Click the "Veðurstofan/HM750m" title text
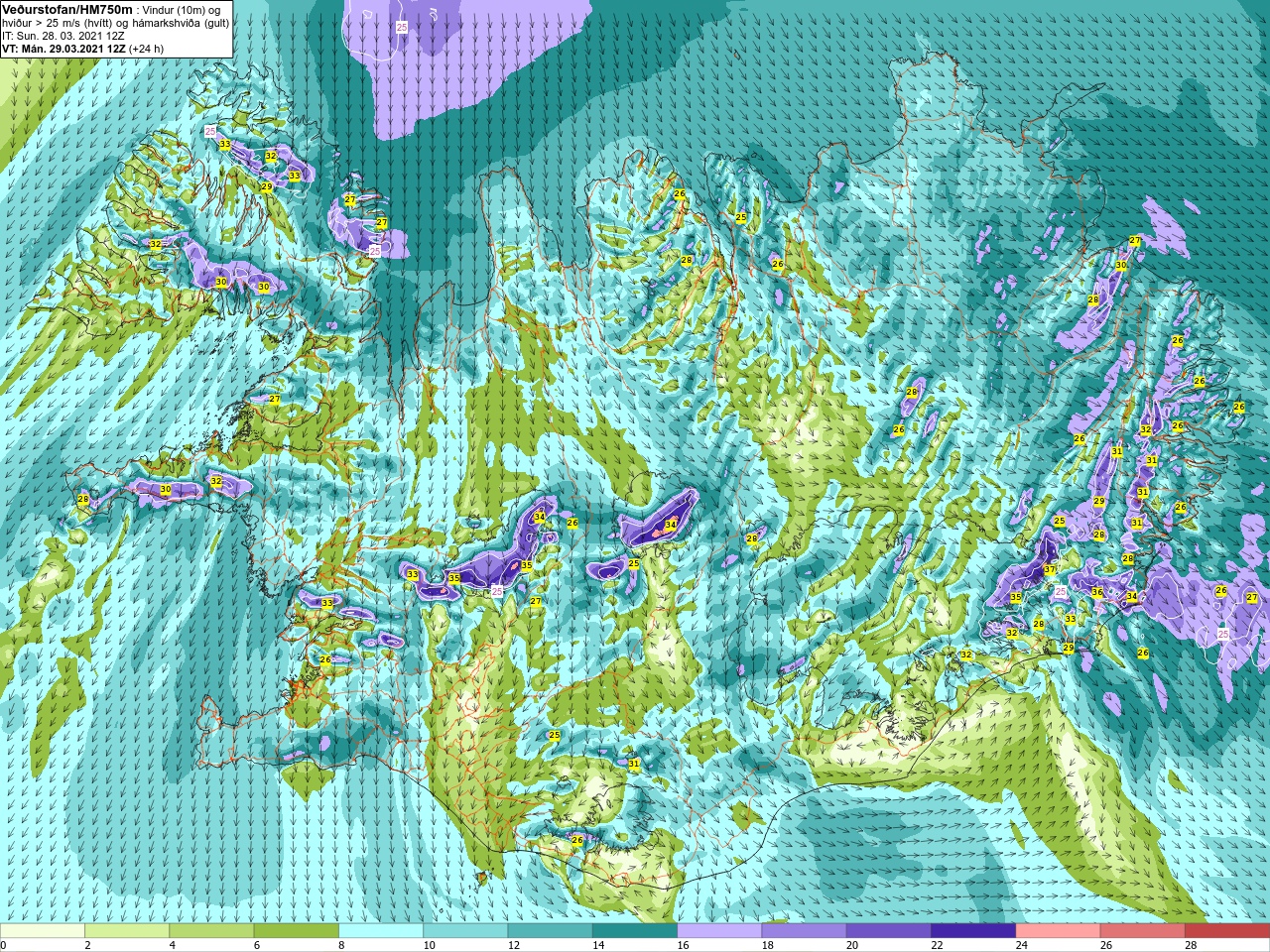The width and height of the screenshot is (1270, 952). [x=67, y=9]
